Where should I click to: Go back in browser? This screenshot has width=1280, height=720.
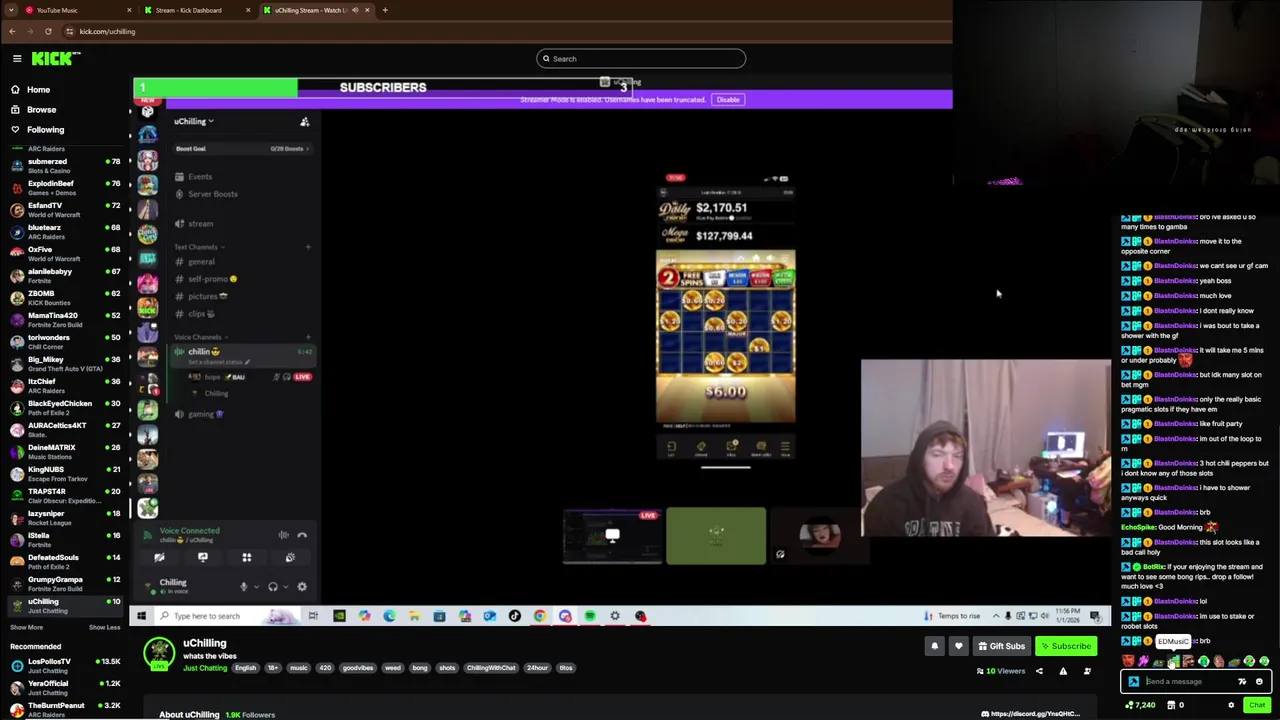12,31
